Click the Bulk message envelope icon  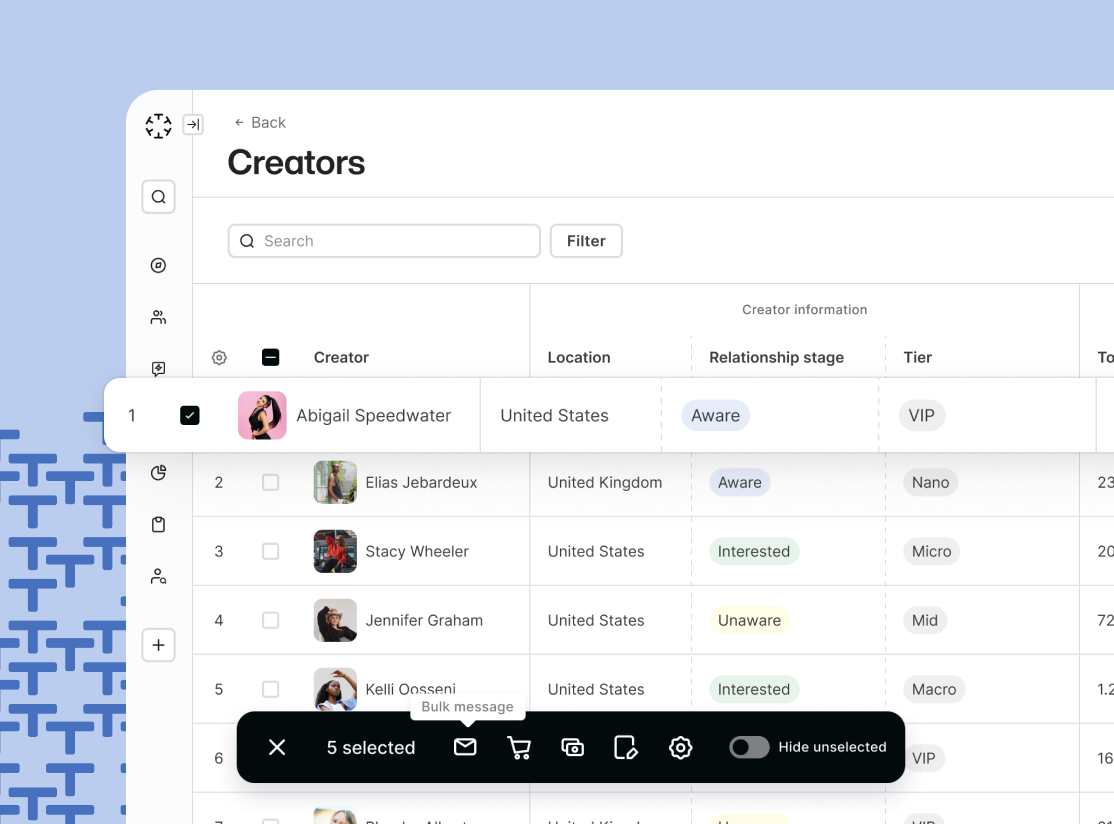point(465,747)
